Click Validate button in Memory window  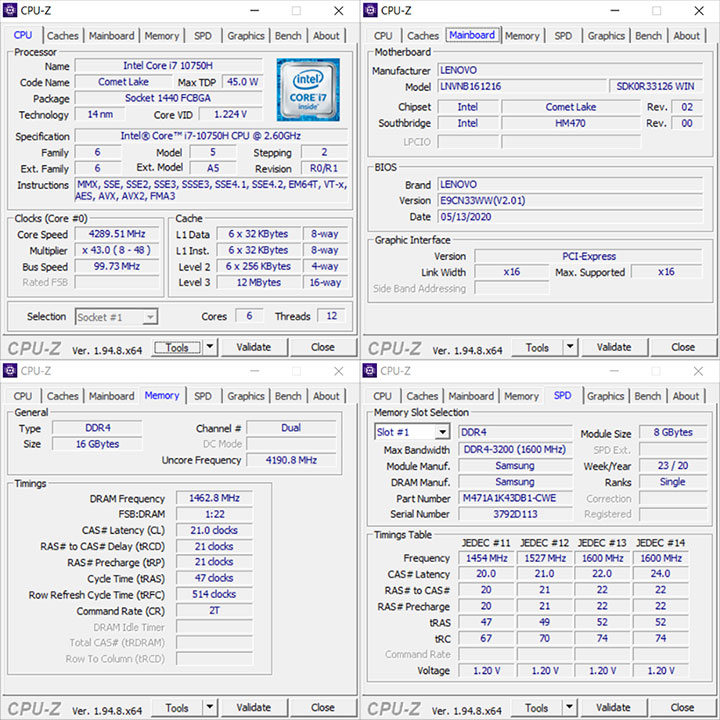tap(254, 708)
